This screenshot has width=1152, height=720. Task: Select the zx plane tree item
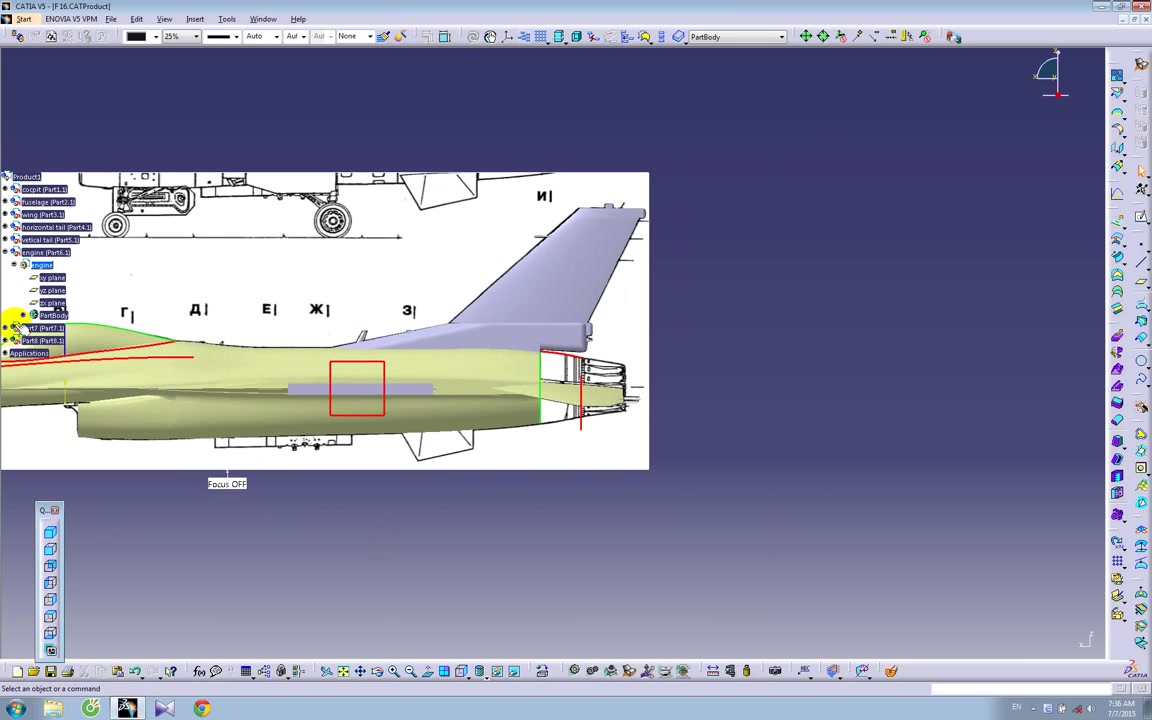tap(53, 303)
